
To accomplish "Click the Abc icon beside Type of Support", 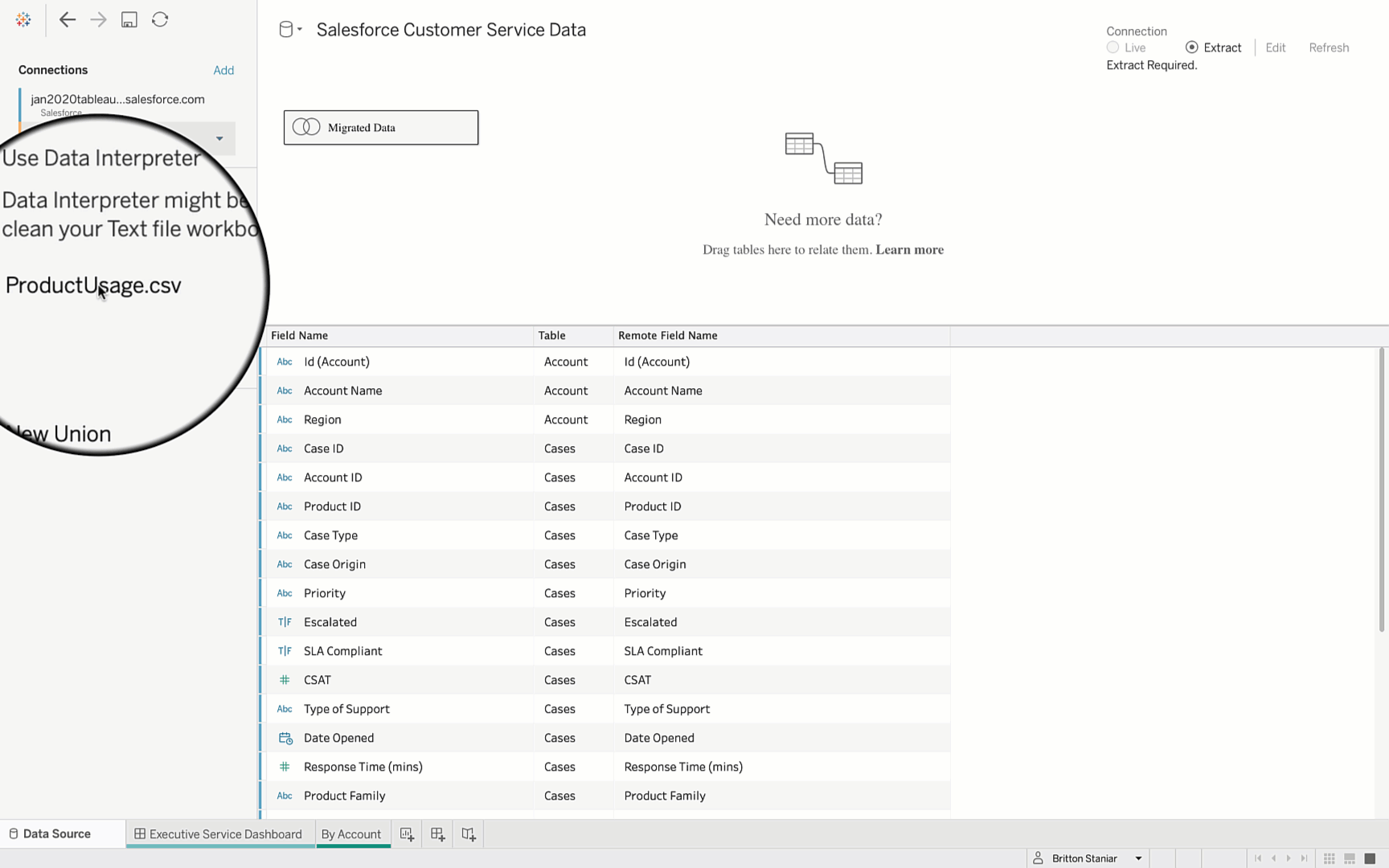I will (285, 709).
